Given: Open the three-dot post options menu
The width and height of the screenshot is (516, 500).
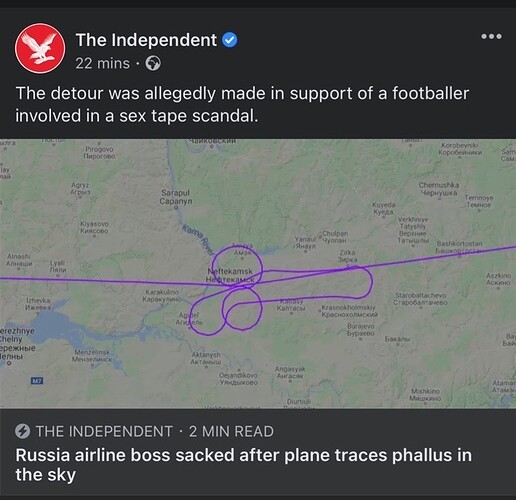Looking at the screenshot, I should click(491, 36).
